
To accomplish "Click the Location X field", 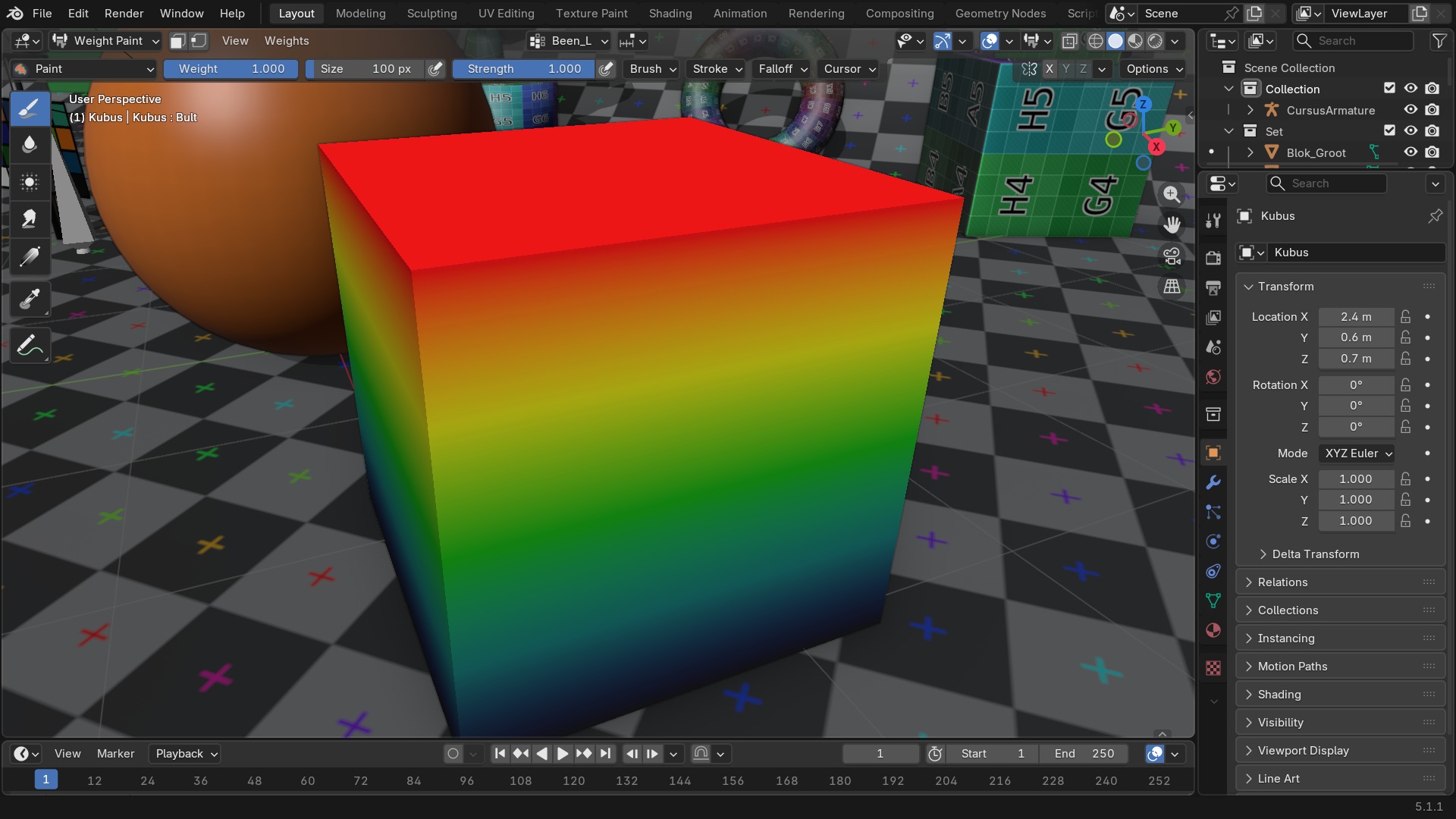I will (1356, 317).
